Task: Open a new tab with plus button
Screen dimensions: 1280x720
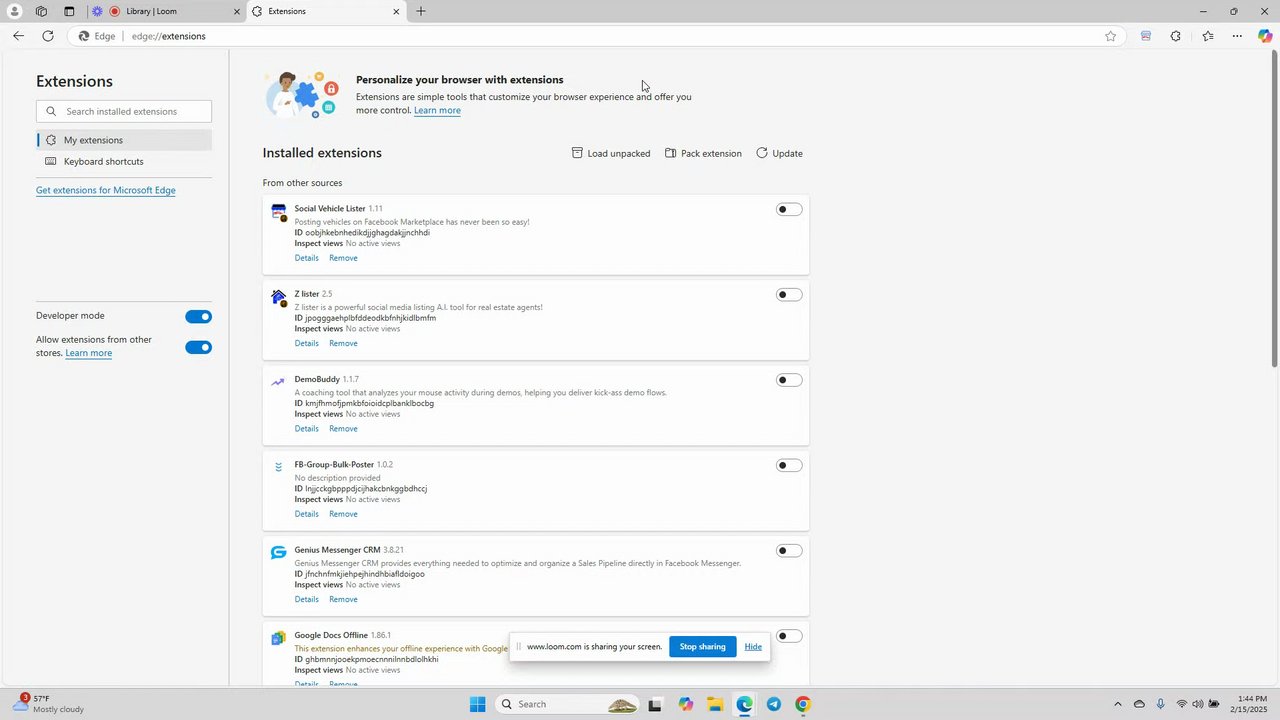Action: (421, 11)
